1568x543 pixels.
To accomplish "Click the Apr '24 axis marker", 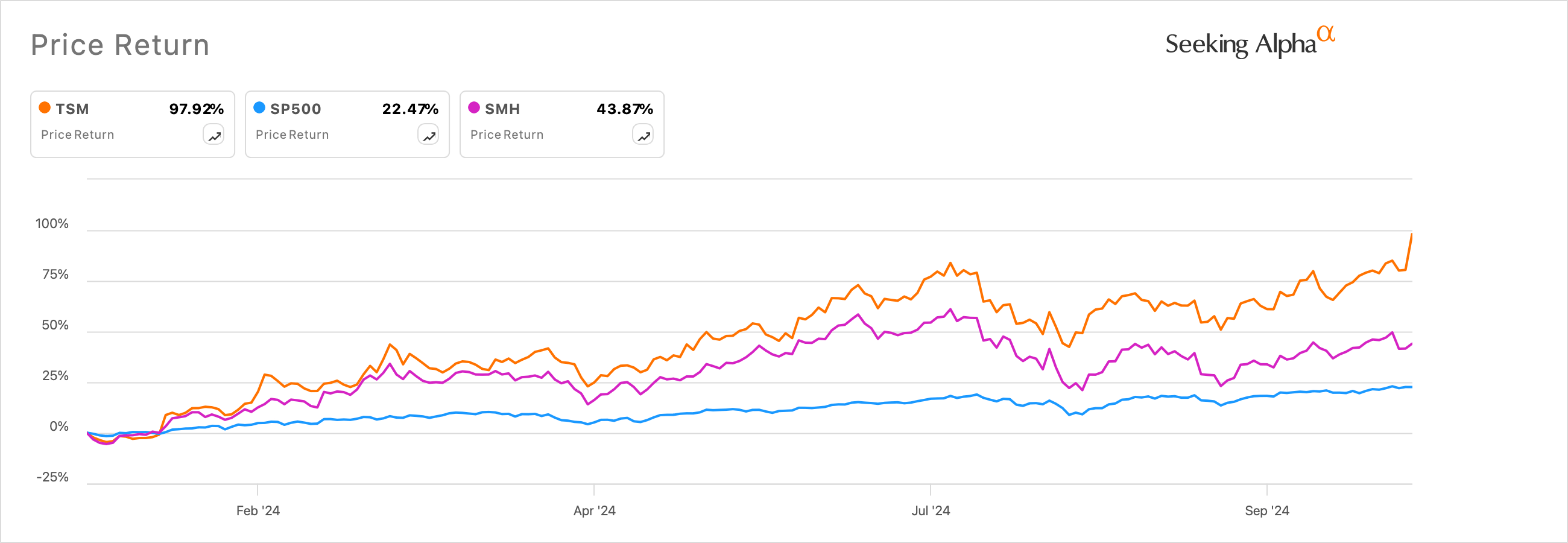I will [x=594, y=511].
